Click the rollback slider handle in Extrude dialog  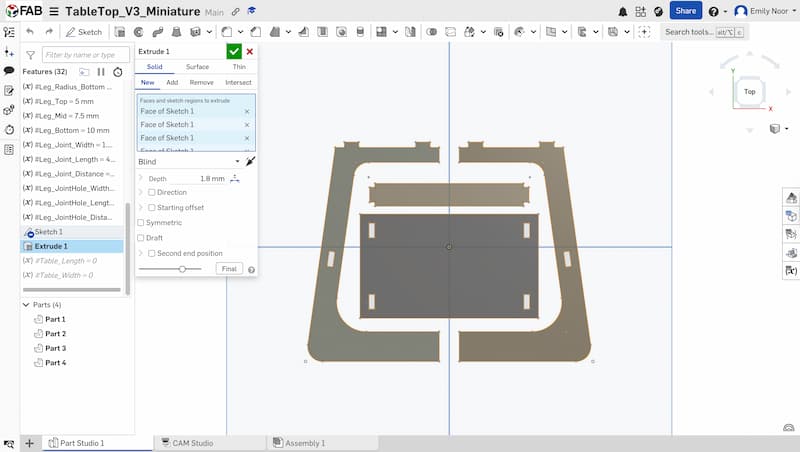[182, 269]
